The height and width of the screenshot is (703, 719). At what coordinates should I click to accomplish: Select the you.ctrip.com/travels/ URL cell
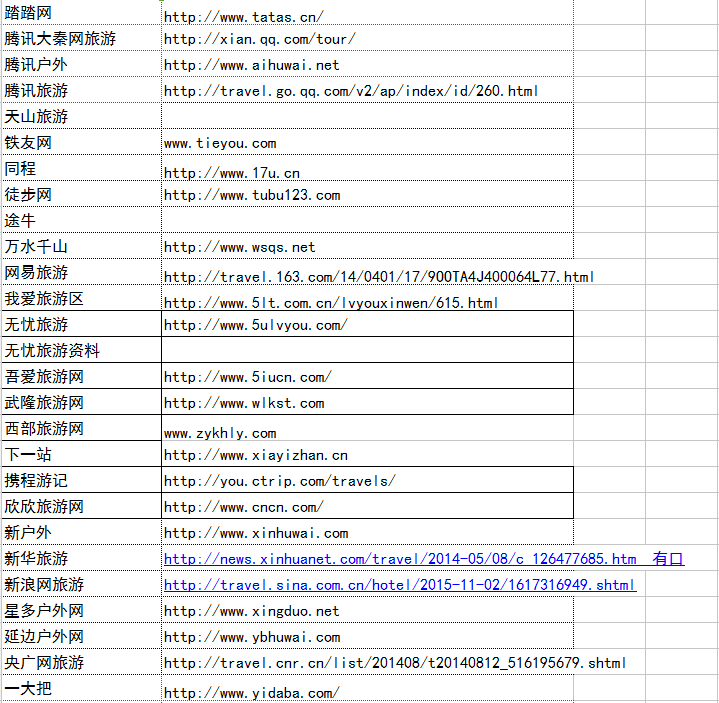[x=367, y=480]
